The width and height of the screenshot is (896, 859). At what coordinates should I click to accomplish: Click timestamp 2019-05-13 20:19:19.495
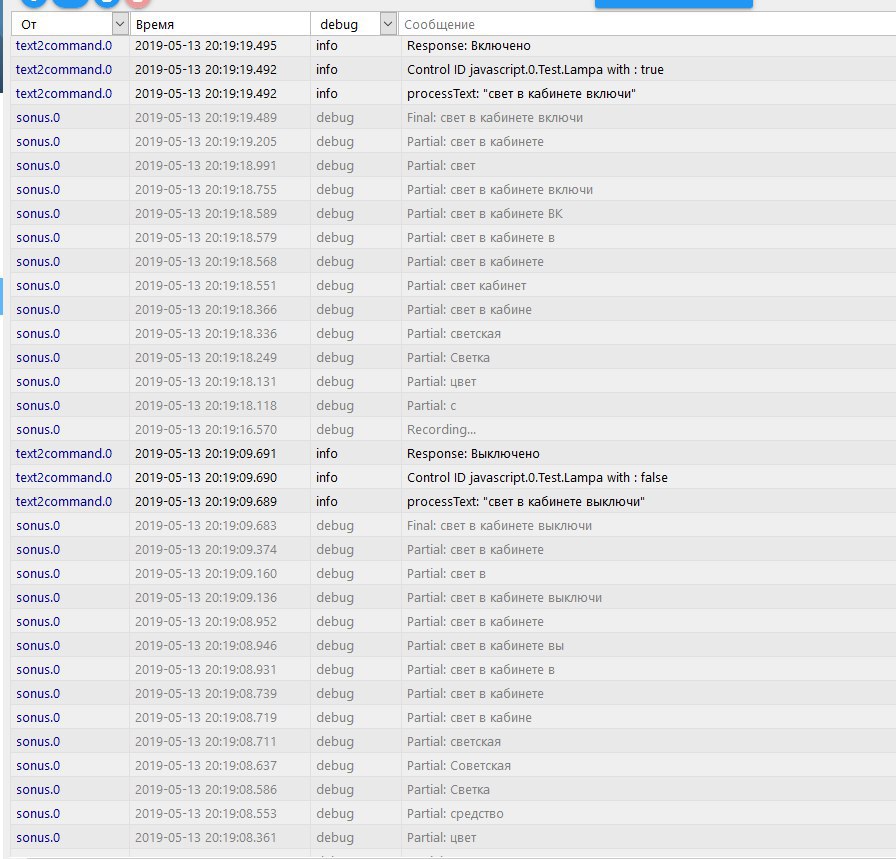[206, 46]
